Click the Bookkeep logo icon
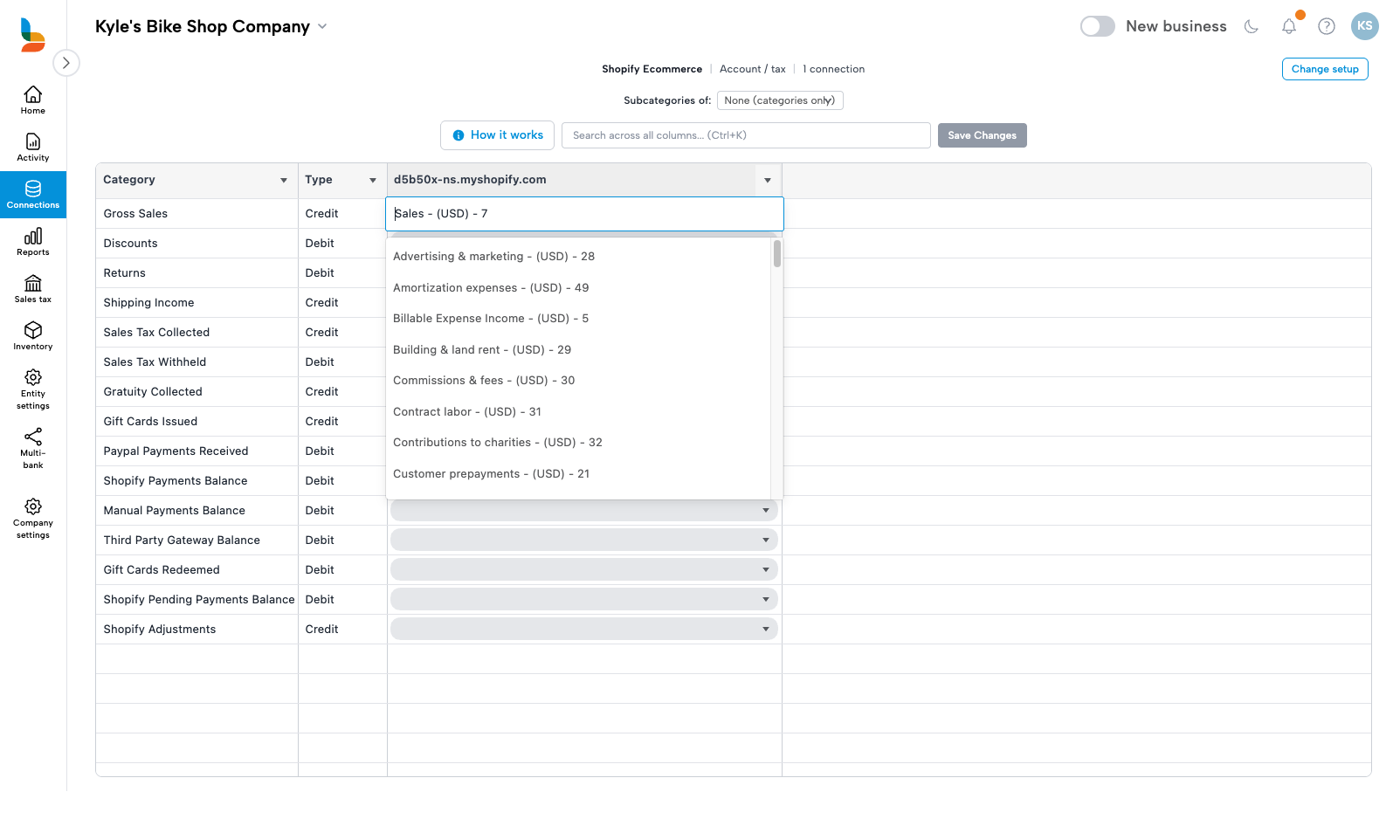Screen dimensions: 1400x840 (x=32, y=35)
